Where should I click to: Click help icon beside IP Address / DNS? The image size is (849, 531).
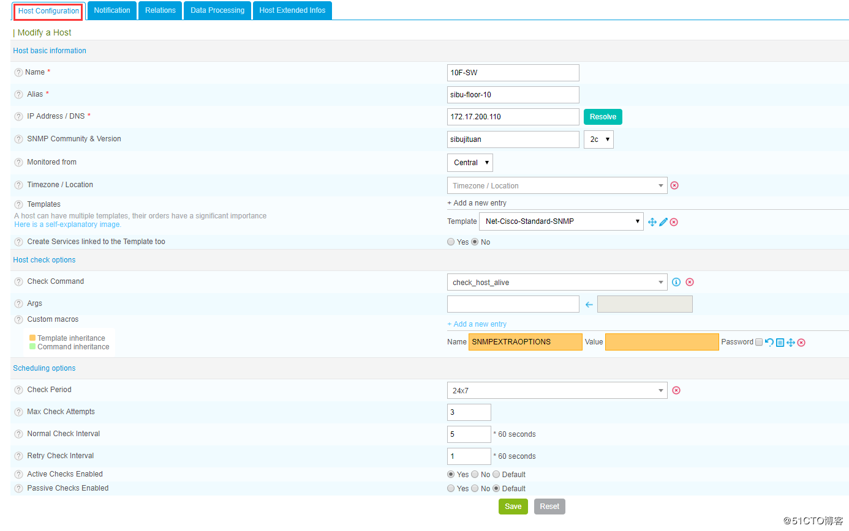pos(18,116)
